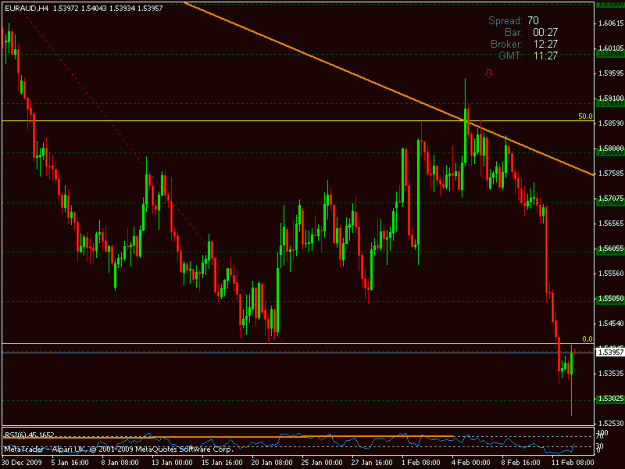The image size is (625, 469).
Task: Click the 1.56055 price axis label
Action: tap(610, 248)
